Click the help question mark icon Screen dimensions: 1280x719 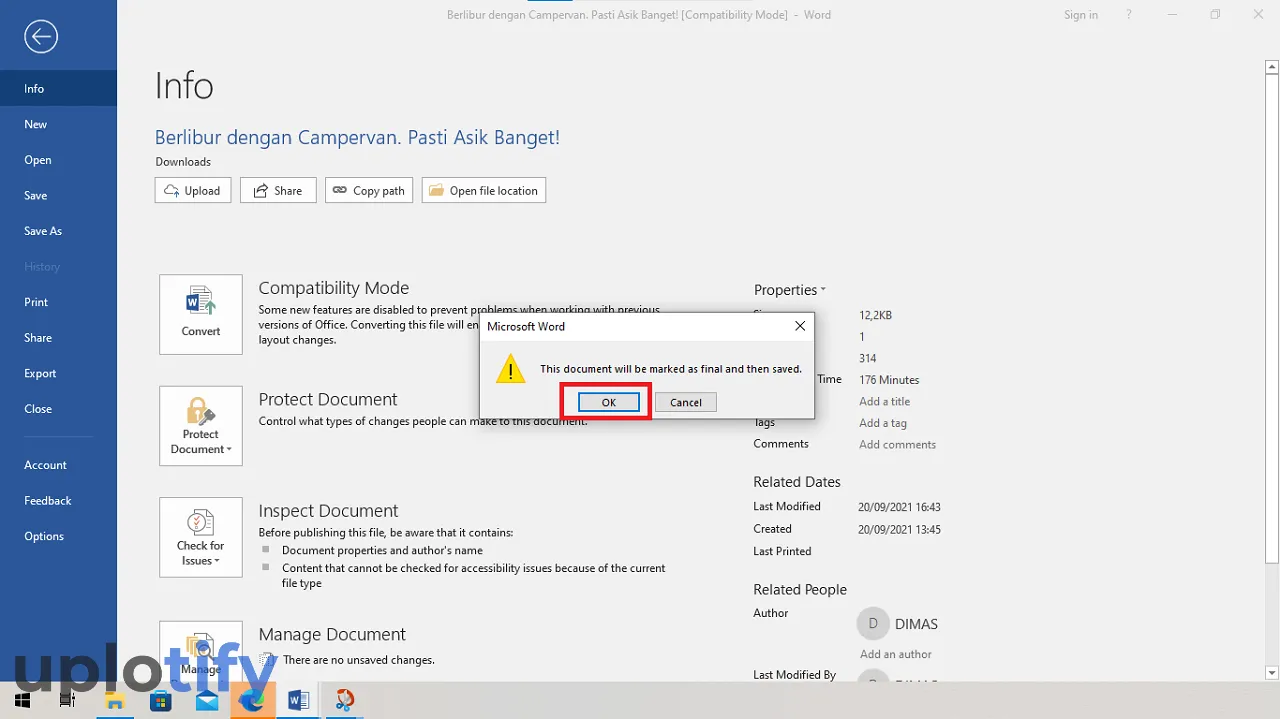tap(1129, 15)
